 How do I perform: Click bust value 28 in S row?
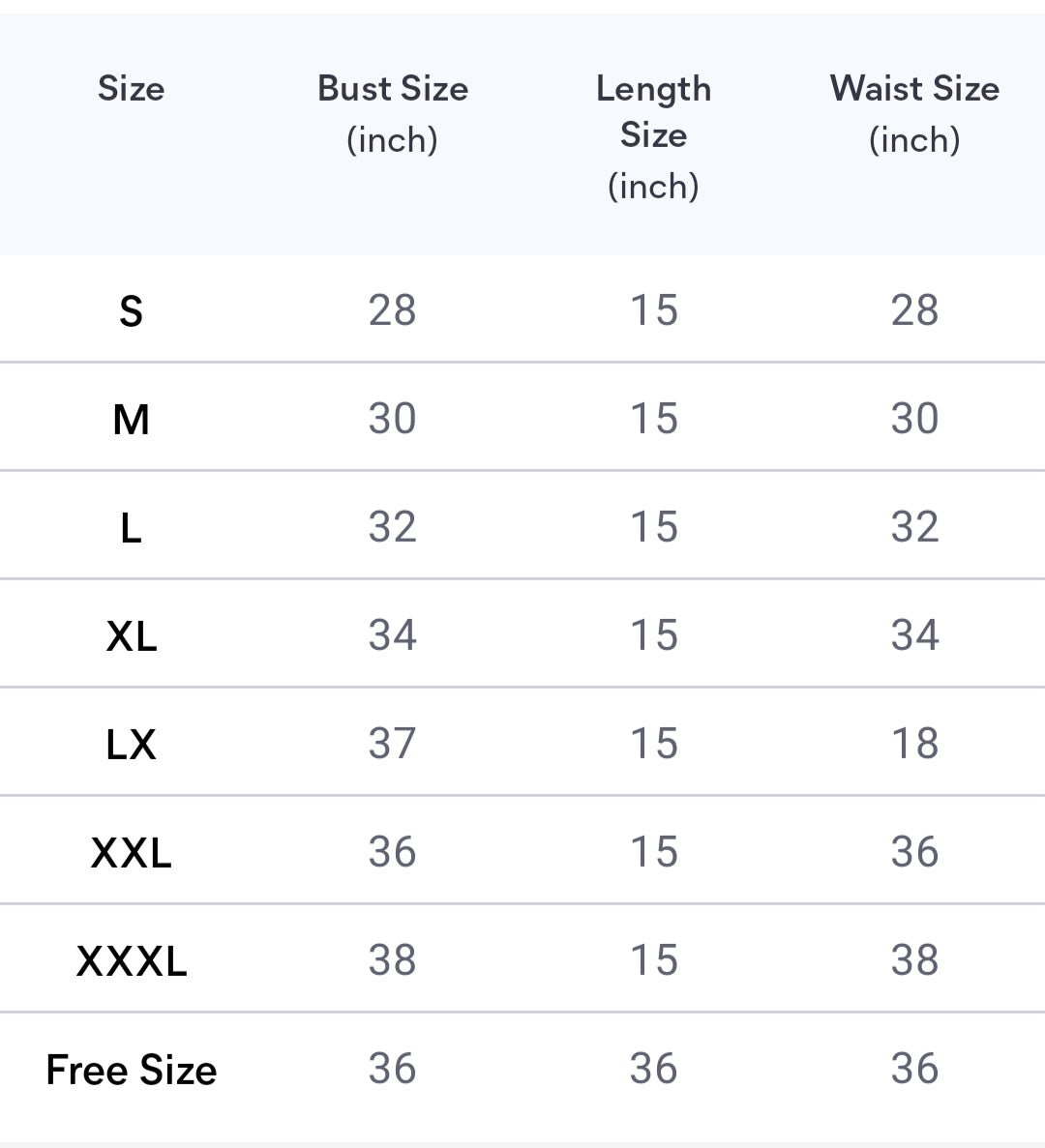click(x=392, y=310)
